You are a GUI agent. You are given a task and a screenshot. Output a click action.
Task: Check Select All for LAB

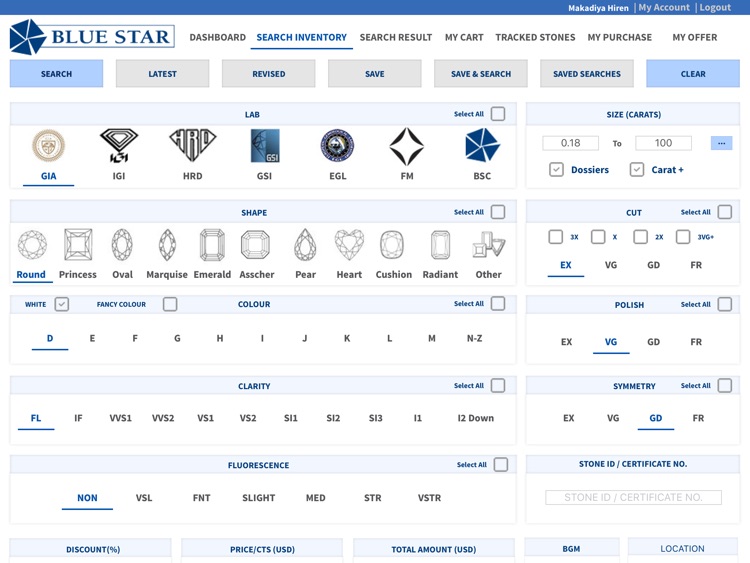point(498,114)
